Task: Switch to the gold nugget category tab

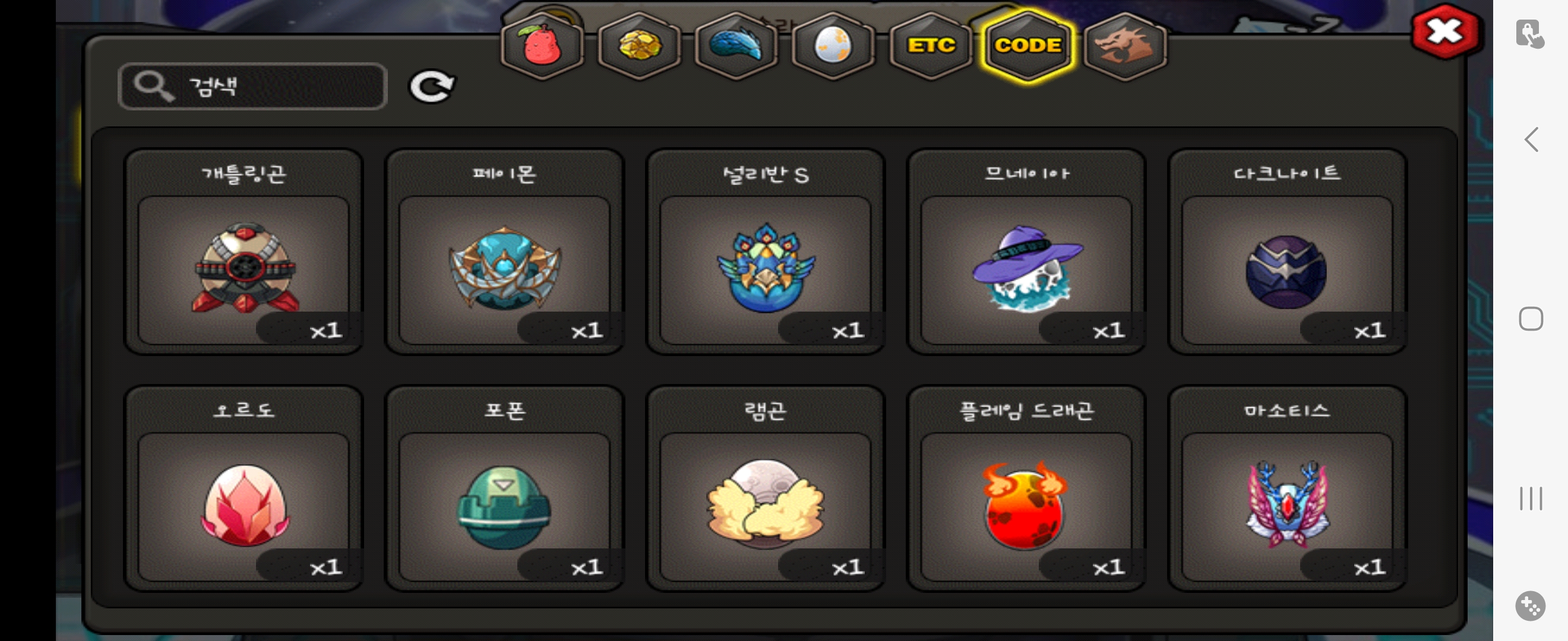Action: coord(639,46)
